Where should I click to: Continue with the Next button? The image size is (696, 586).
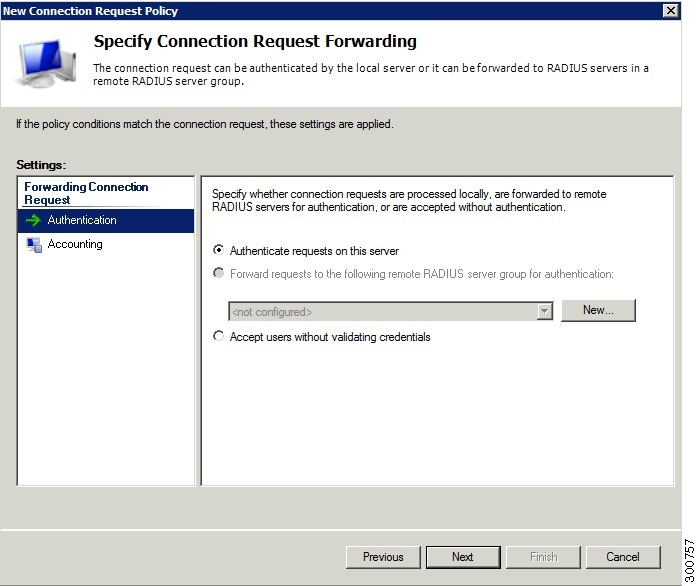(x=463, y=557)
